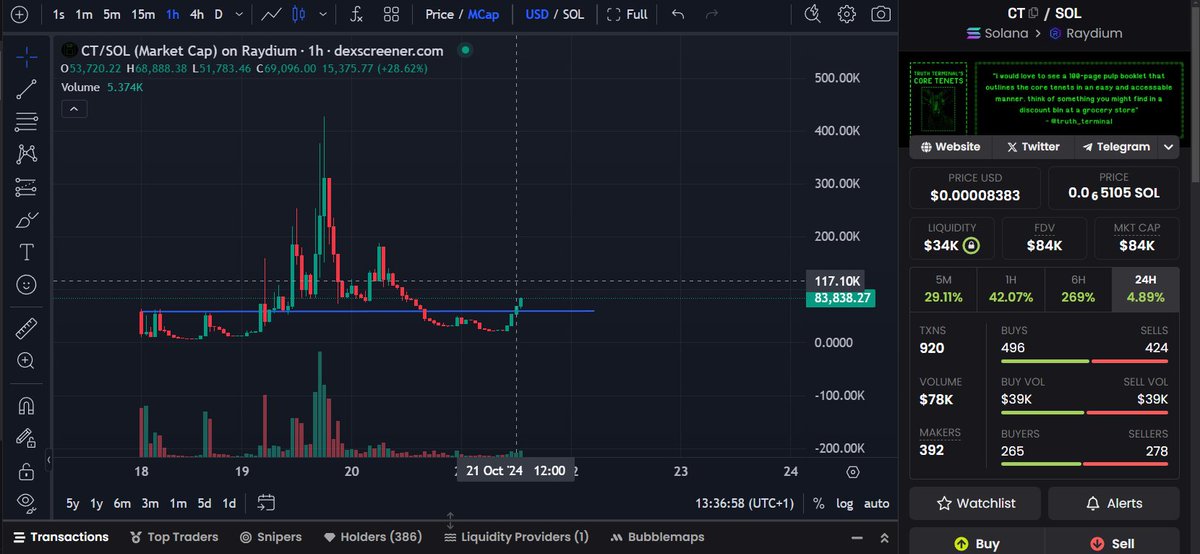Screen dimensions: 1200x554
Task: Set timeframe to 5m
Action: [112, 14]
